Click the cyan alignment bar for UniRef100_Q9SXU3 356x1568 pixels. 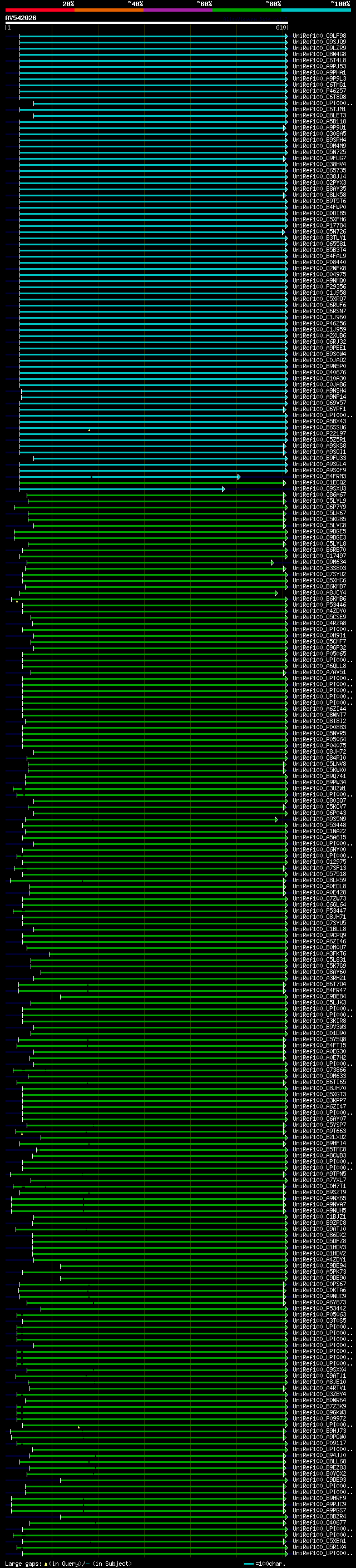(x=122, y=489)
